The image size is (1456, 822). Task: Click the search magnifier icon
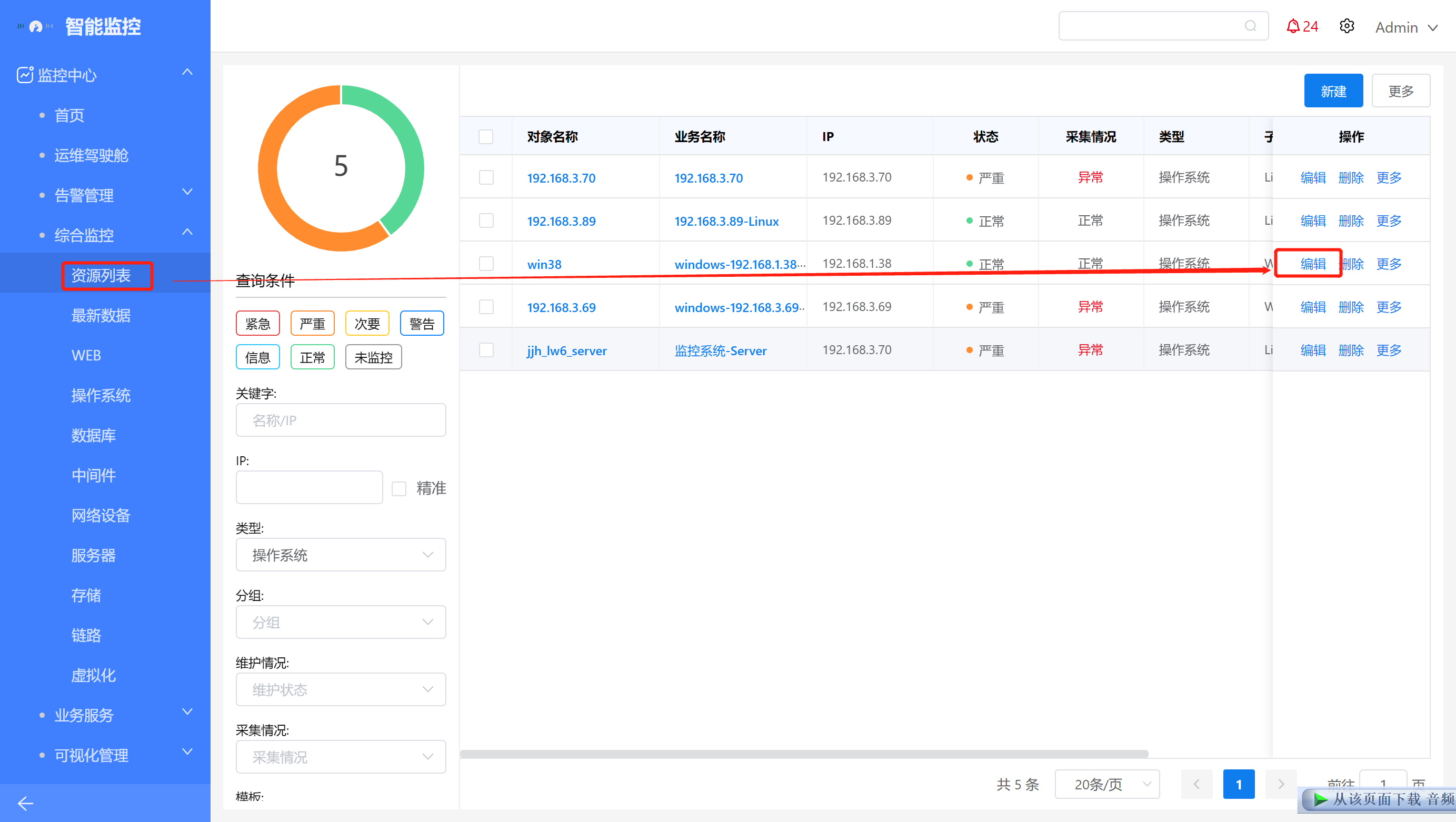coord(1250,26)
